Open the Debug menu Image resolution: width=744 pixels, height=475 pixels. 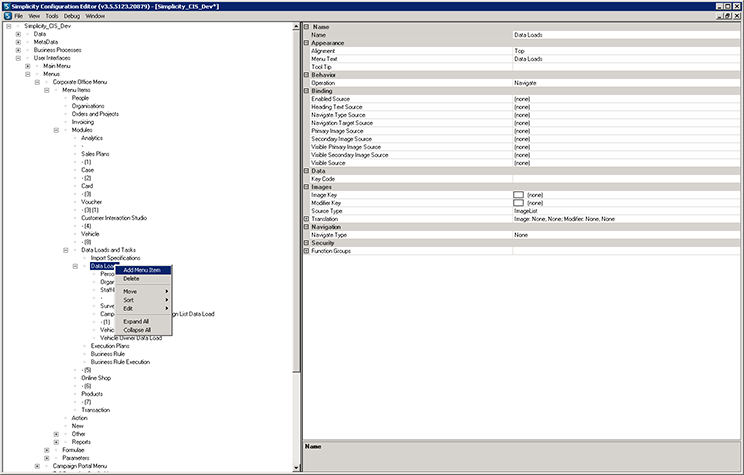click(72, 16)
